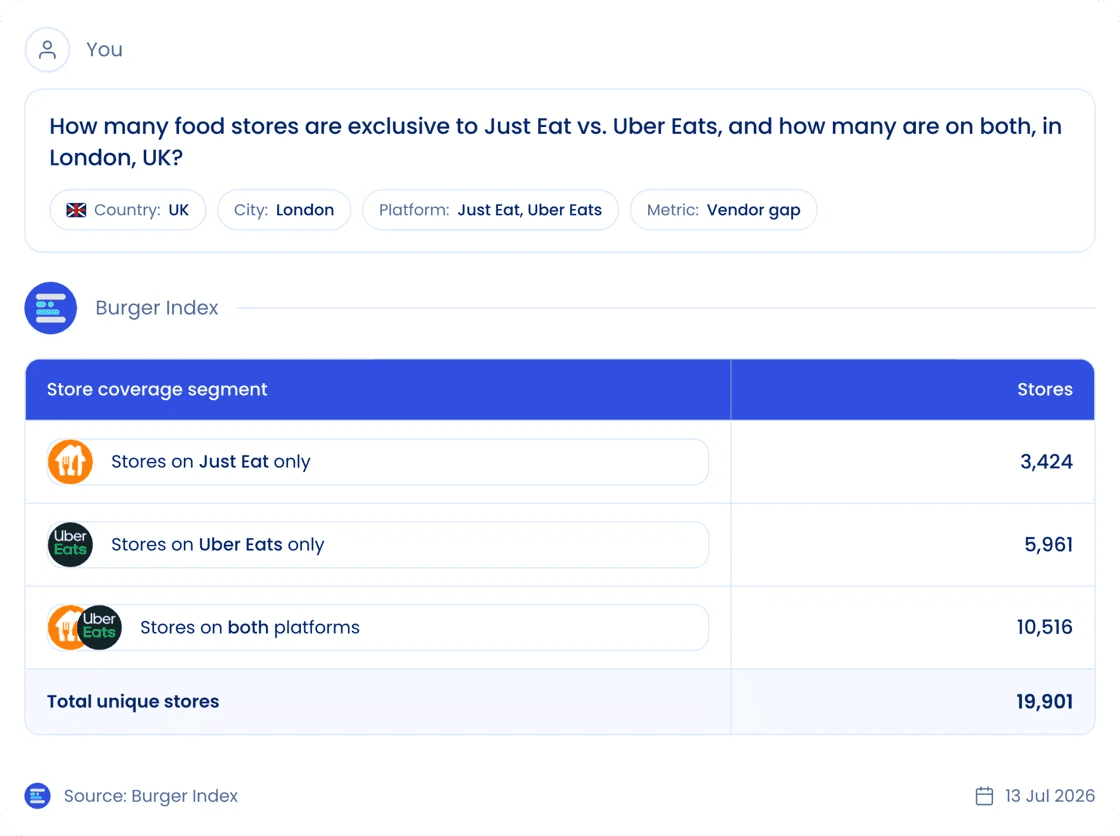Screen dimensions: 1120x836
Task: Open the Platform: Just Eat, Uber Eats chip
Action: [x=490, y=210]
